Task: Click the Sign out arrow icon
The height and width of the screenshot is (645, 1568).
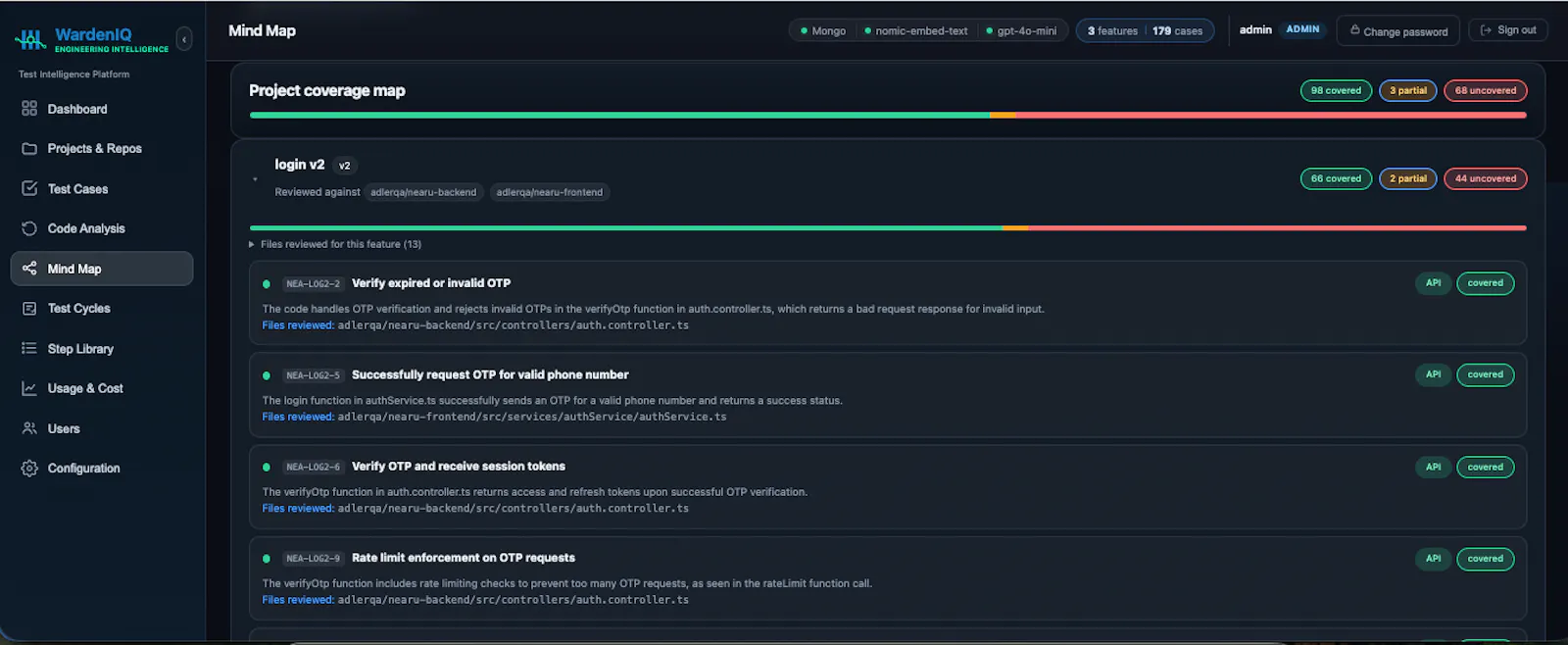Action: tap(1486, 30)
